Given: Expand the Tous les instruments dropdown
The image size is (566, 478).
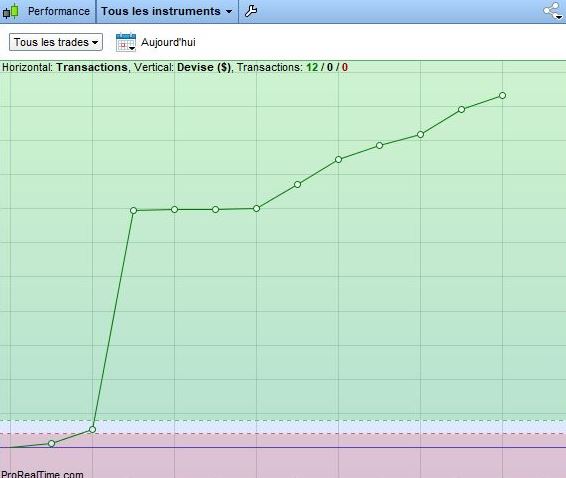Looking at the screenshot, I should tap(166, 11).
